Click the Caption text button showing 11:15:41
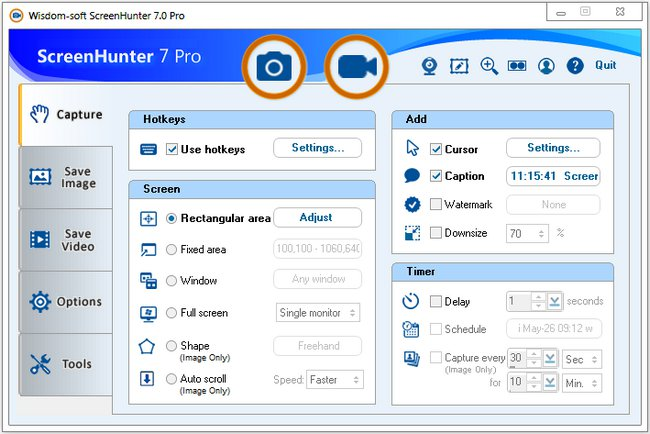Viewport: 650px width, 434px height. click(x=553, y=176)
